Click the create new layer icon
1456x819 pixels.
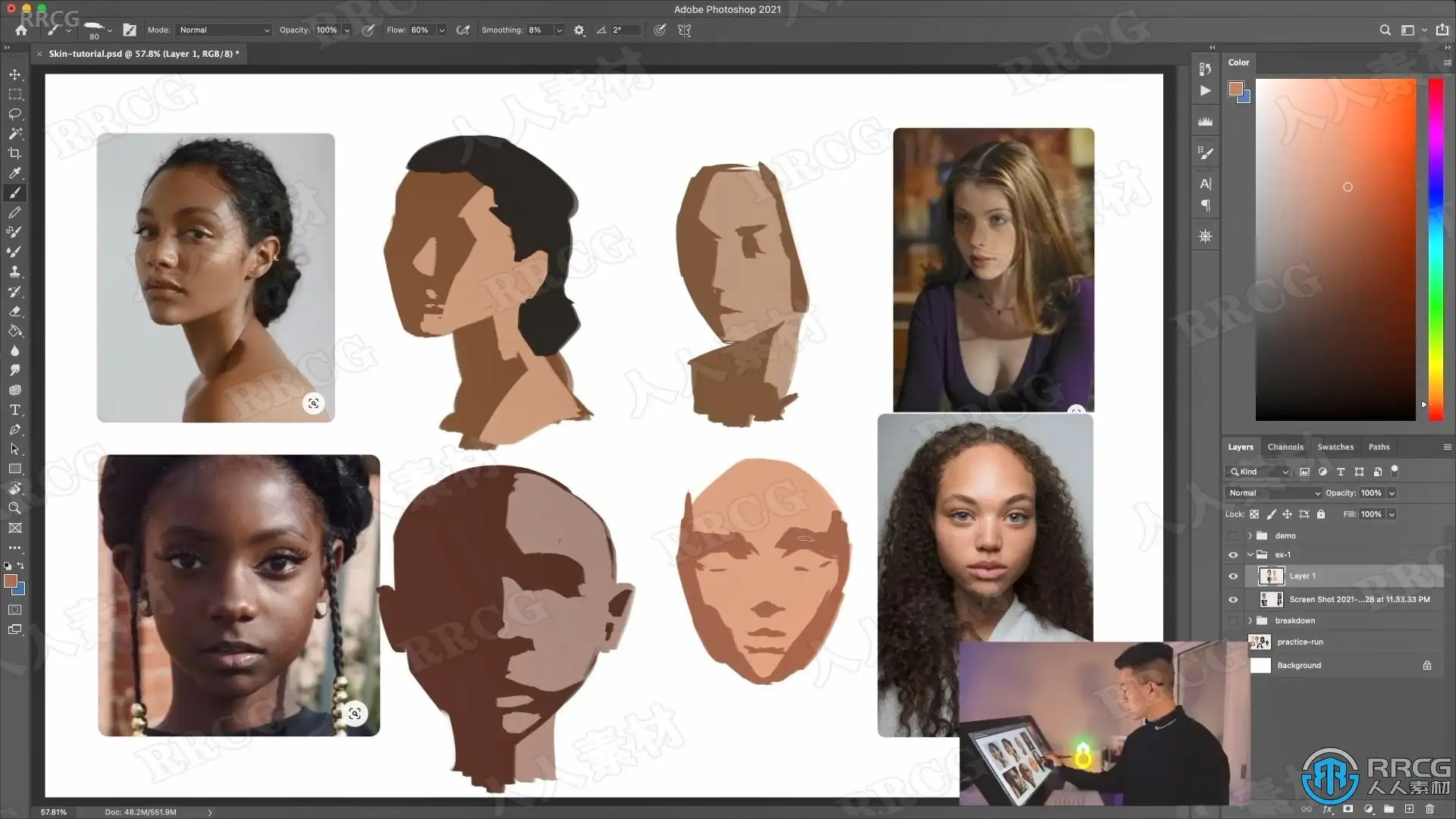[1409, 809]
